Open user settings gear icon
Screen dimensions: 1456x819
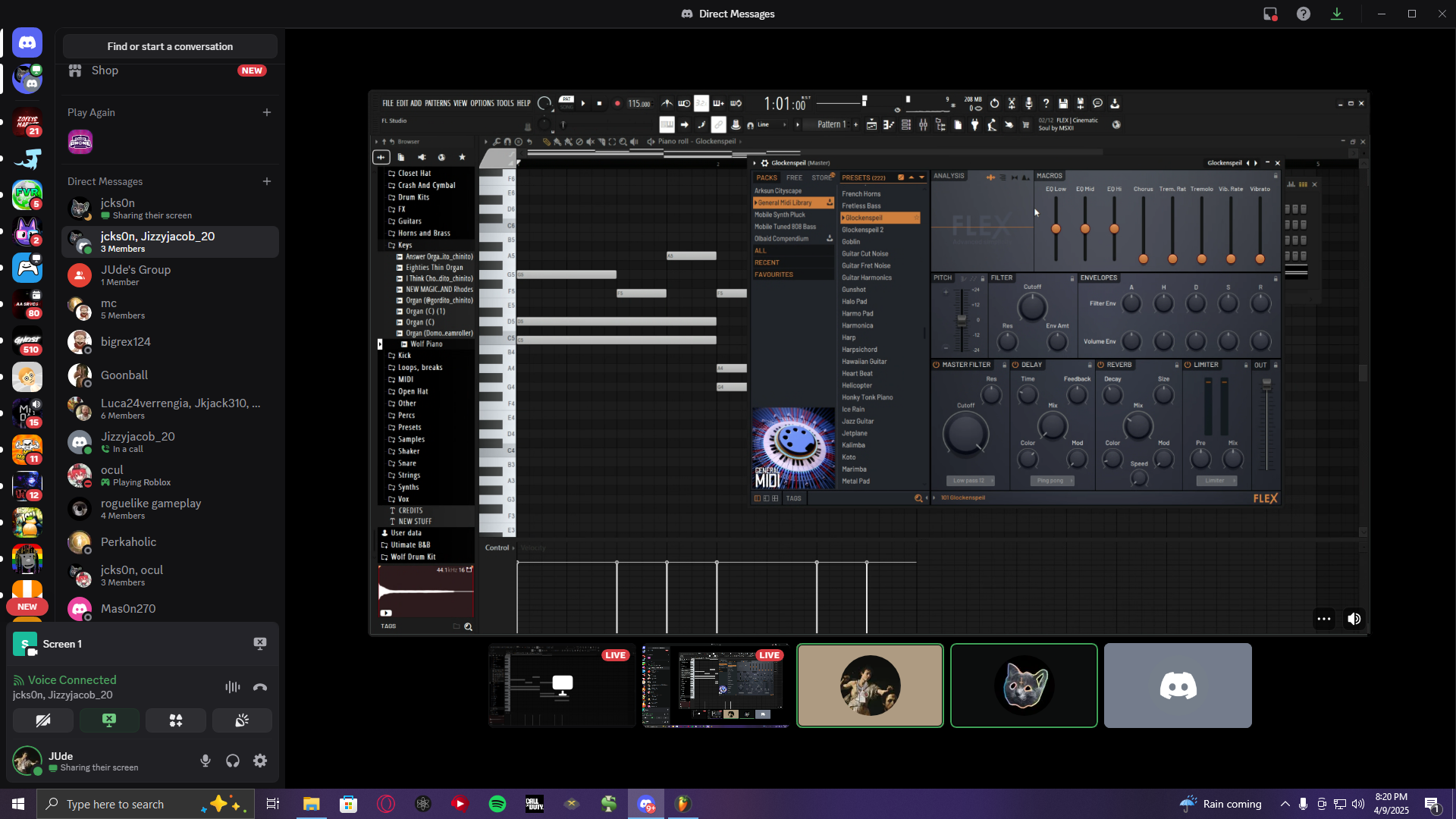pos(260,761)
